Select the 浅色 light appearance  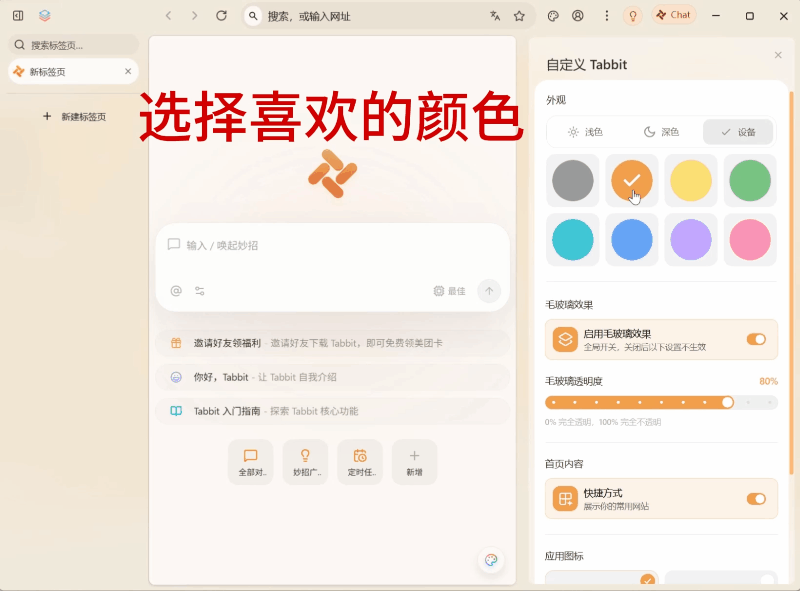[x=585, y=132]
